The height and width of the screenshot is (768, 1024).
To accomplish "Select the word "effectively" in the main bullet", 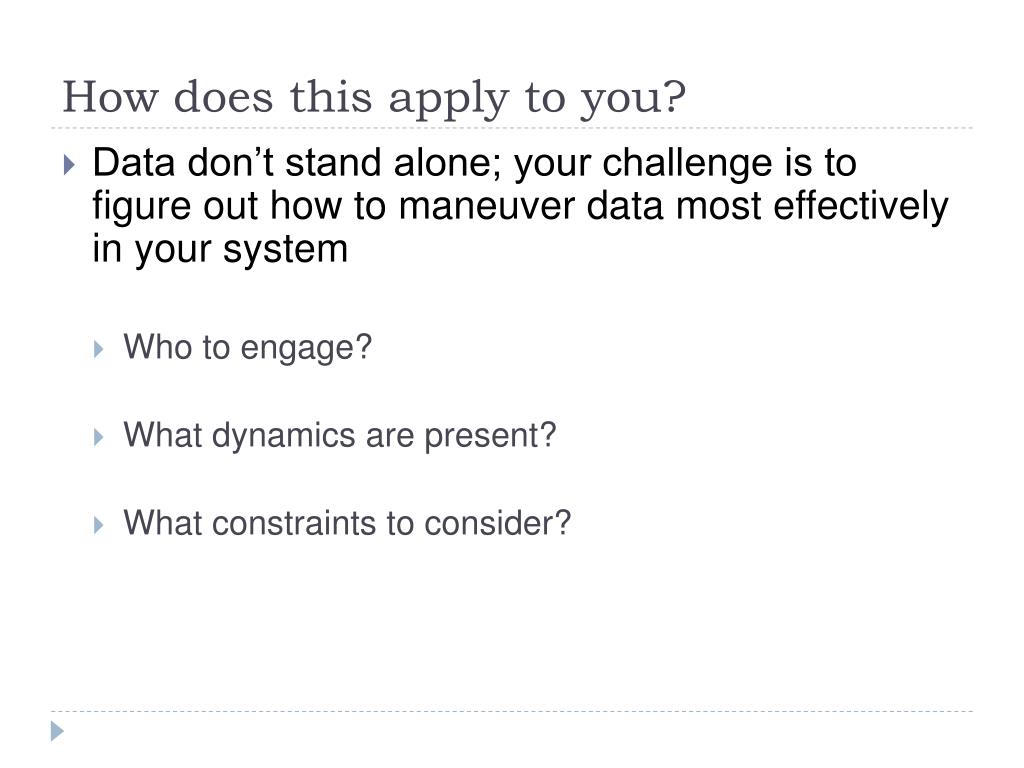I will 860,206.
